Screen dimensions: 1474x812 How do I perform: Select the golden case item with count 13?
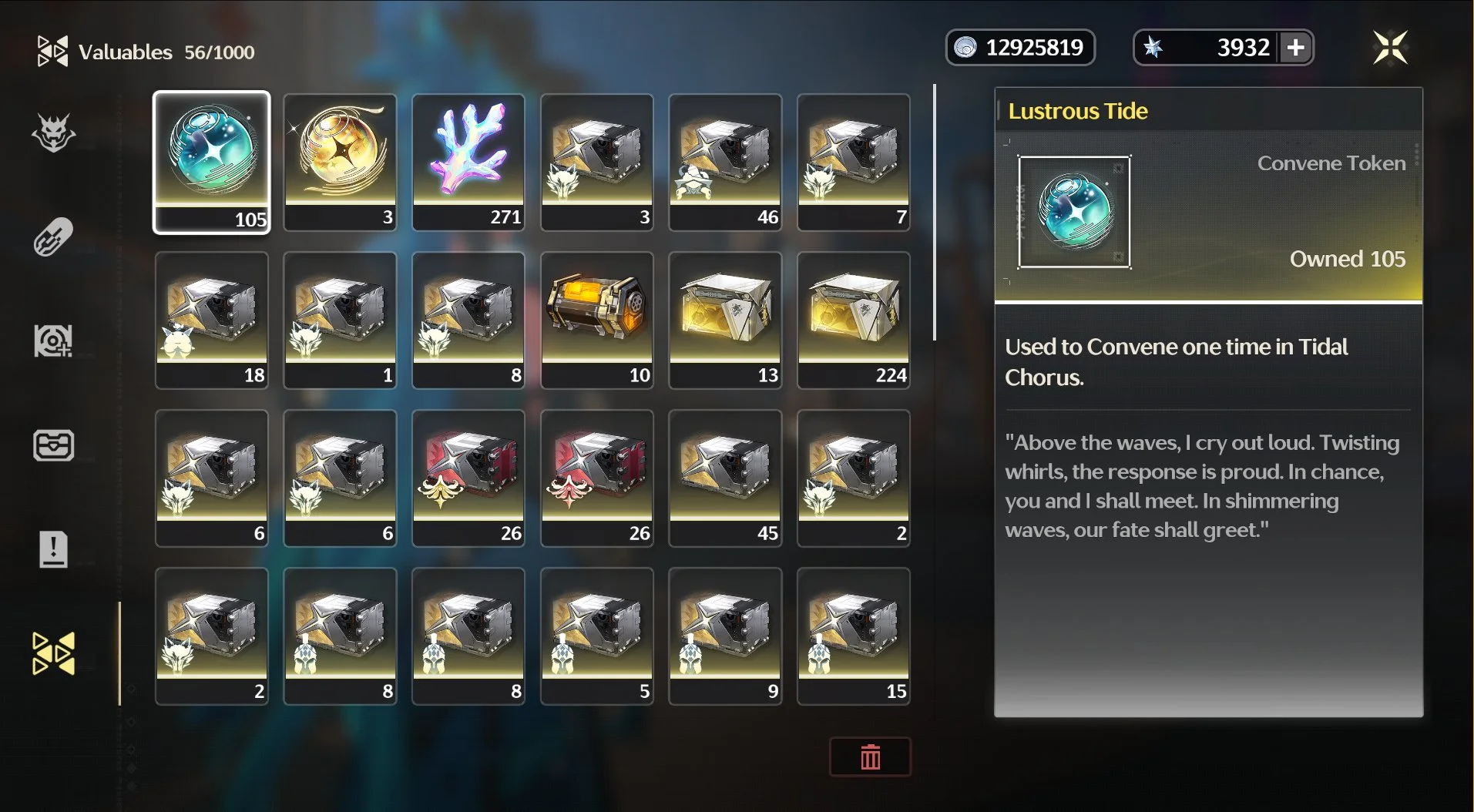725,320
